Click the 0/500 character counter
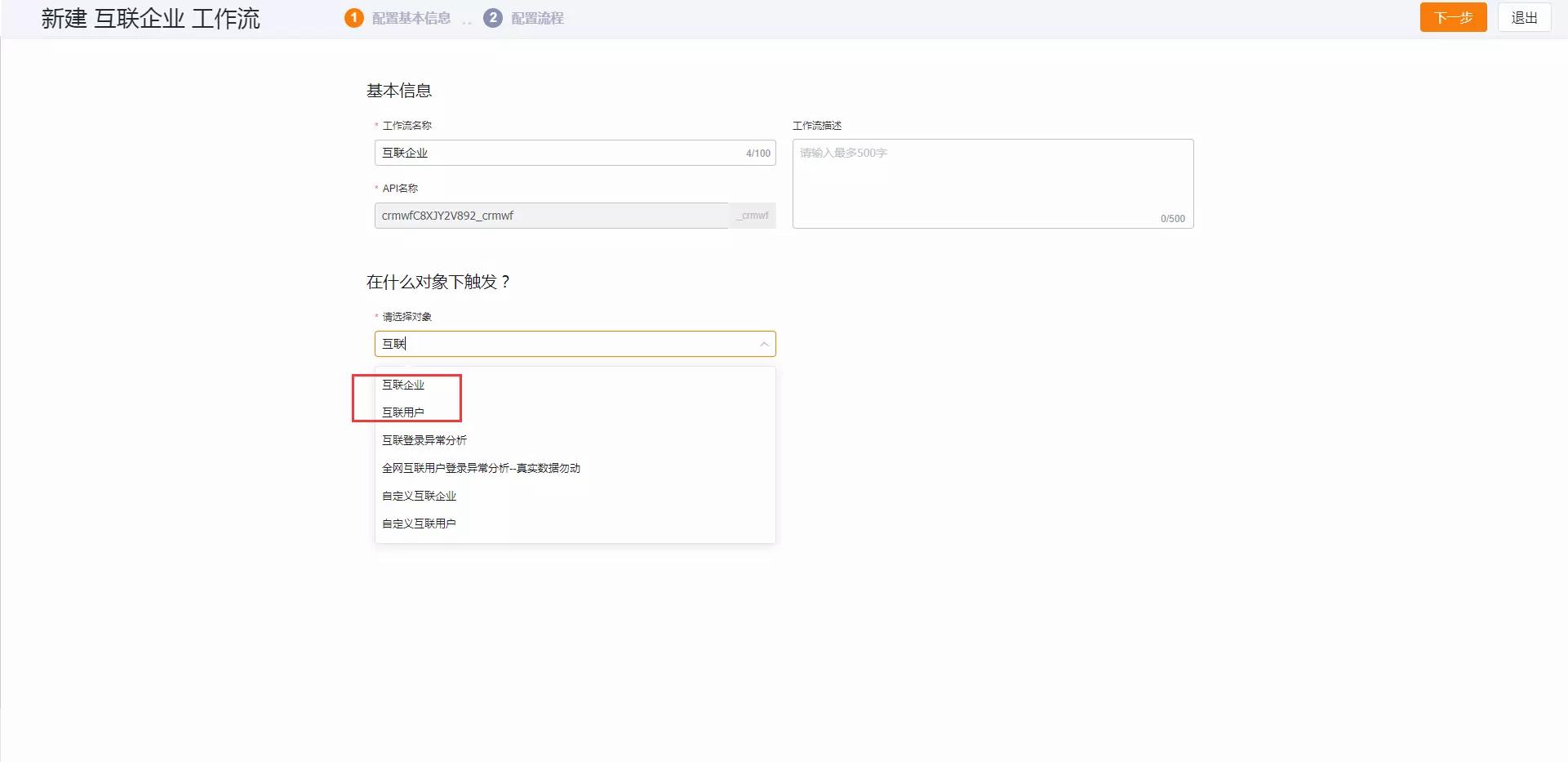 coord(1173,219)
